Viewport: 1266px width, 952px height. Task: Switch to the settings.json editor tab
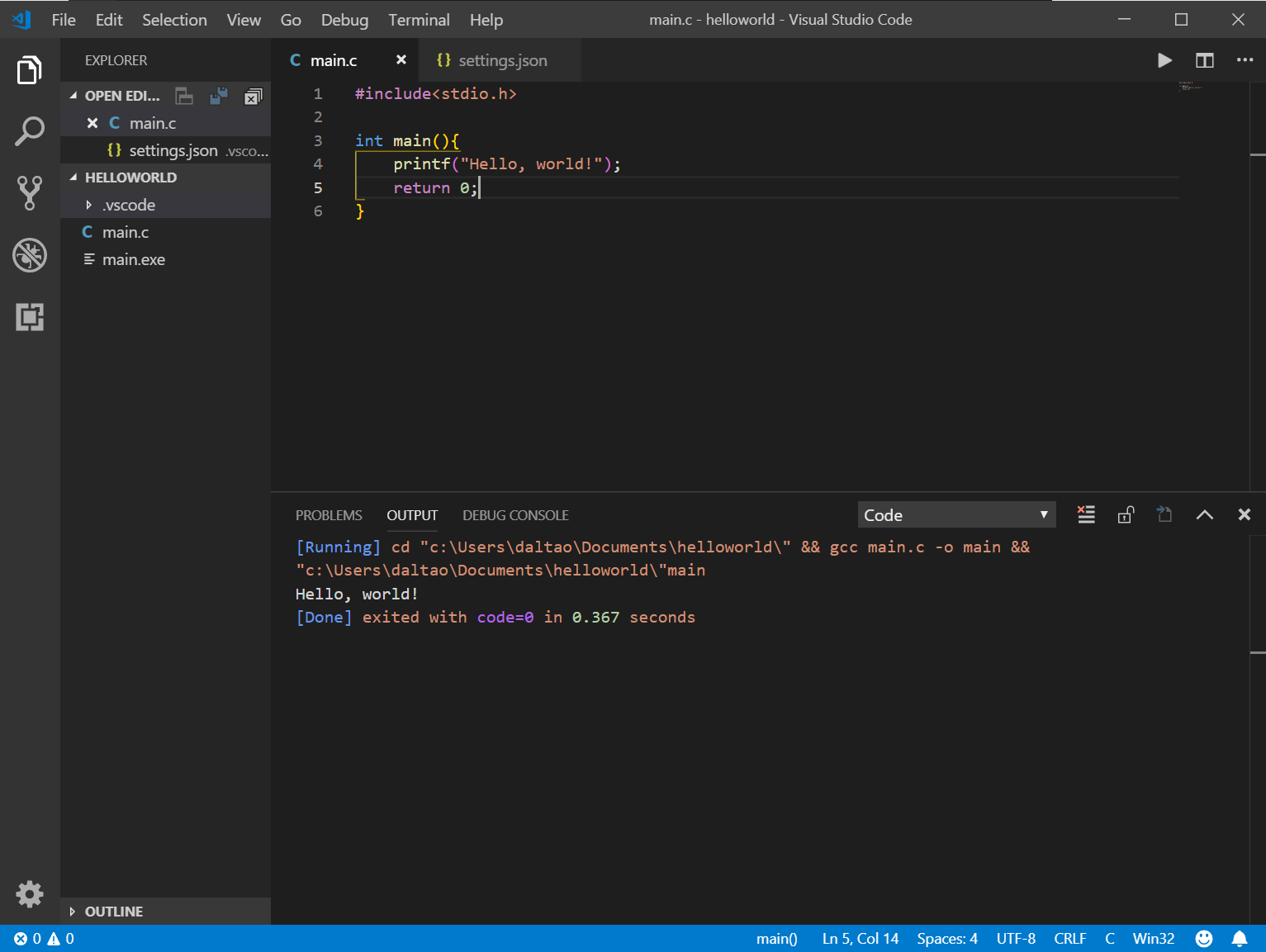pos(500,60)
